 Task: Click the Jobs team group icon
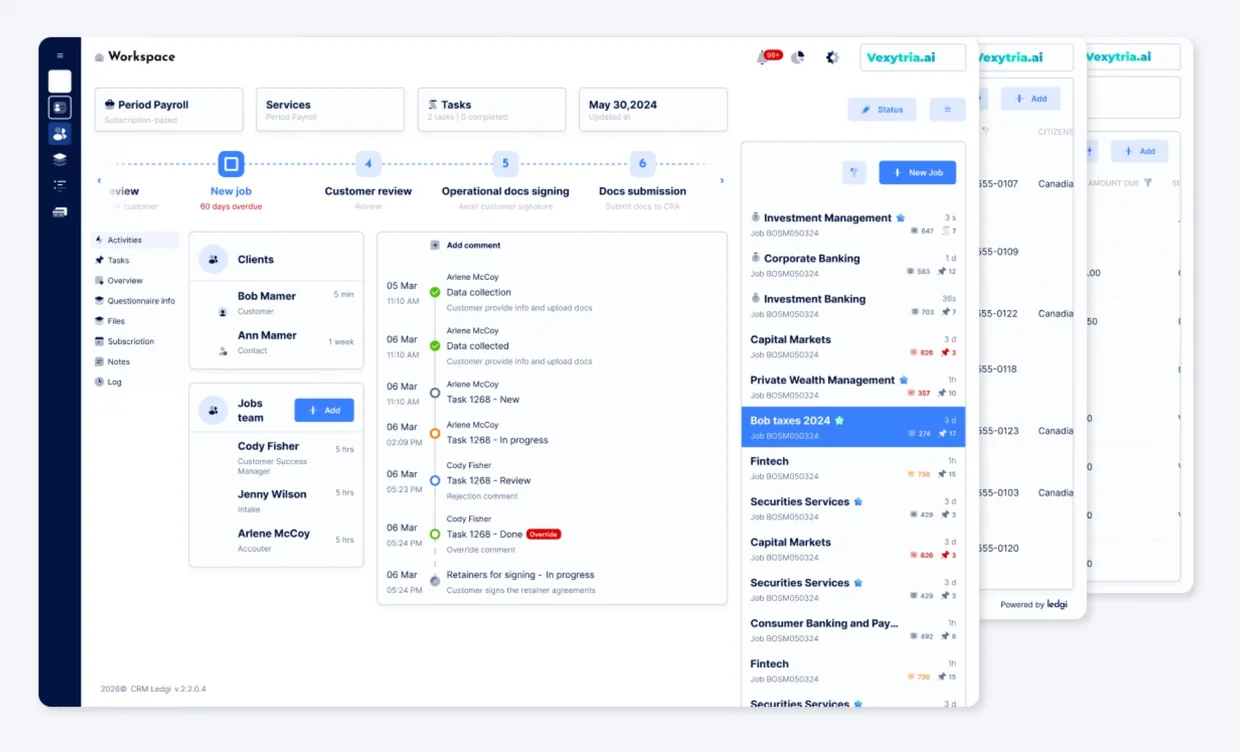point(213,410)
